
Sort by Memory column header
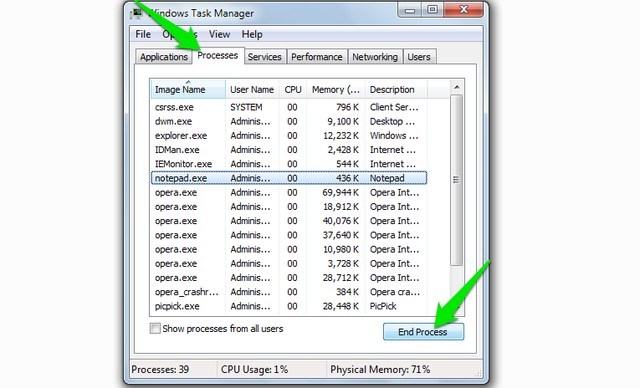(336, 89)
